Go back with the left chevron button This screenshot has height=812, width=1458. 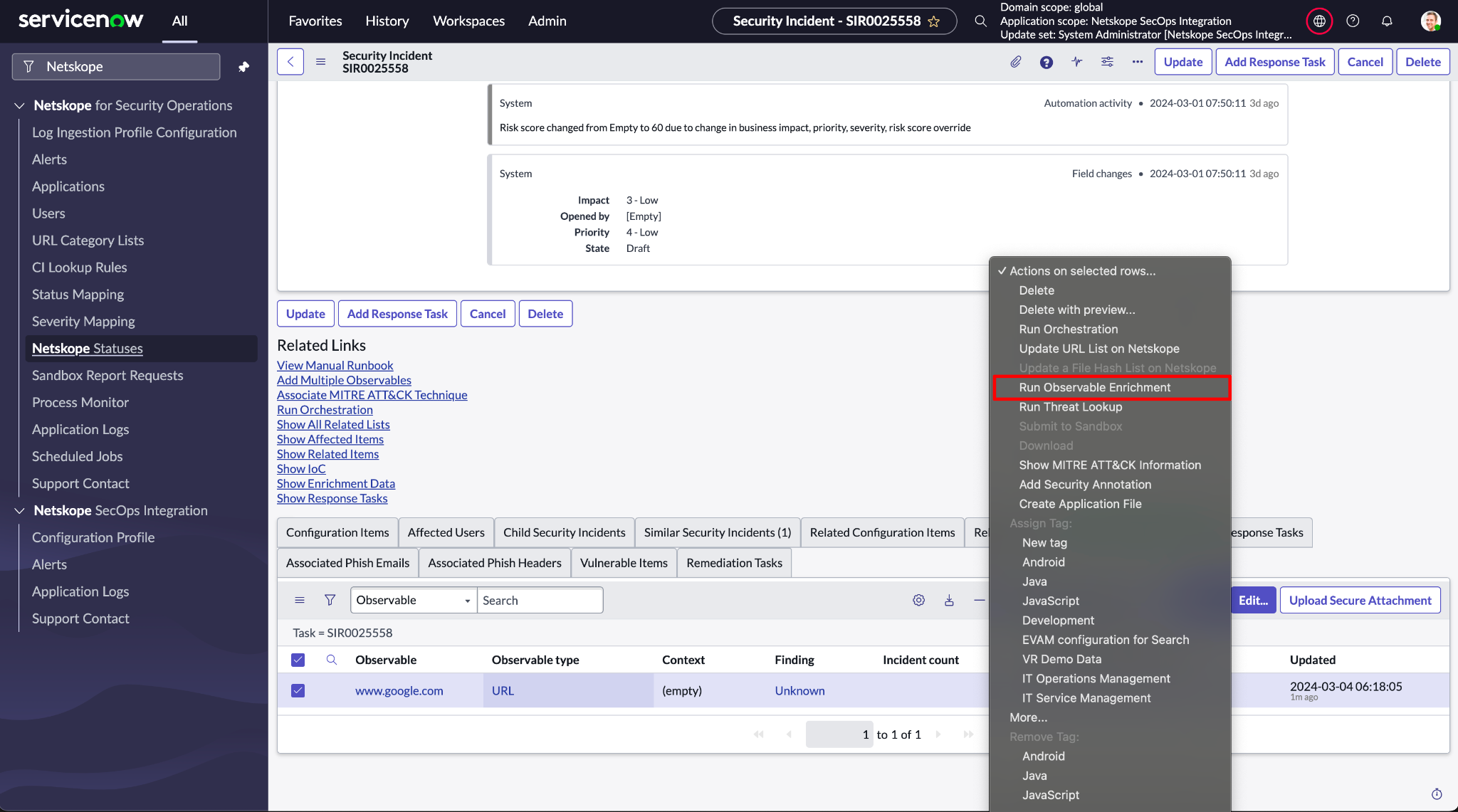(290, 62)
